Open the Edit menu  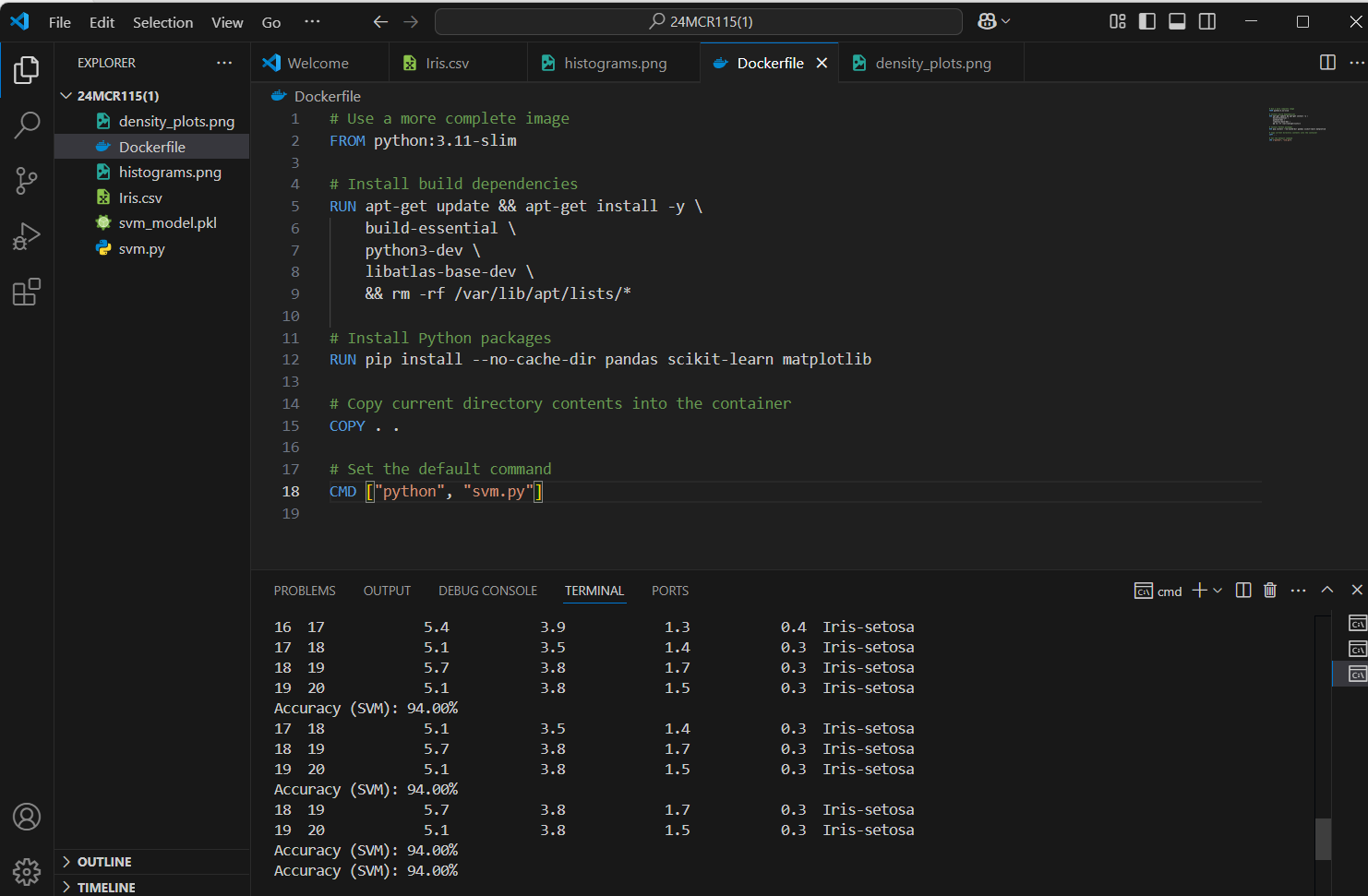(x=102, y=22)
